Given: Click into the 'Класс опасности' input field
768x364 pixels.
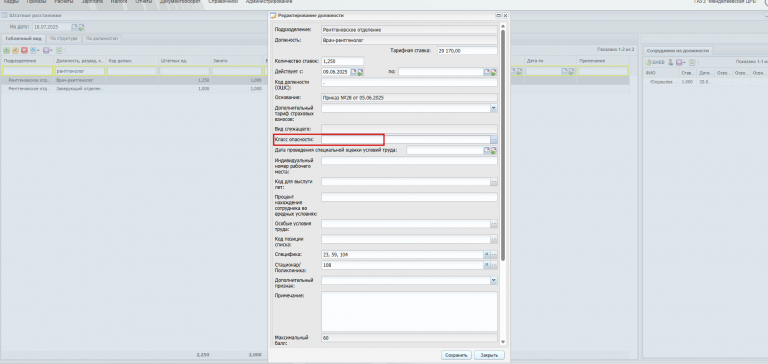Looking at the screenshot, I should [406, 140].
